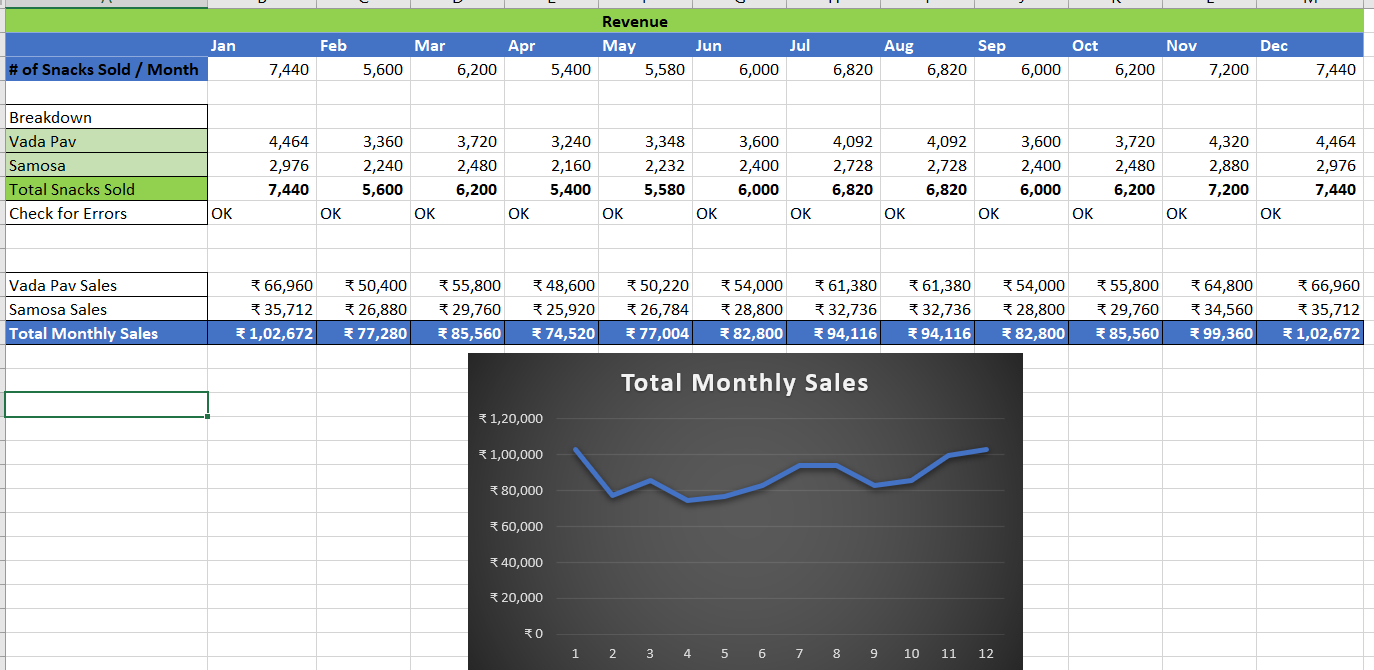Click Vada Pav May value 3,348
This screenshot has width=1374, height=670.
[x=645, y=141]
